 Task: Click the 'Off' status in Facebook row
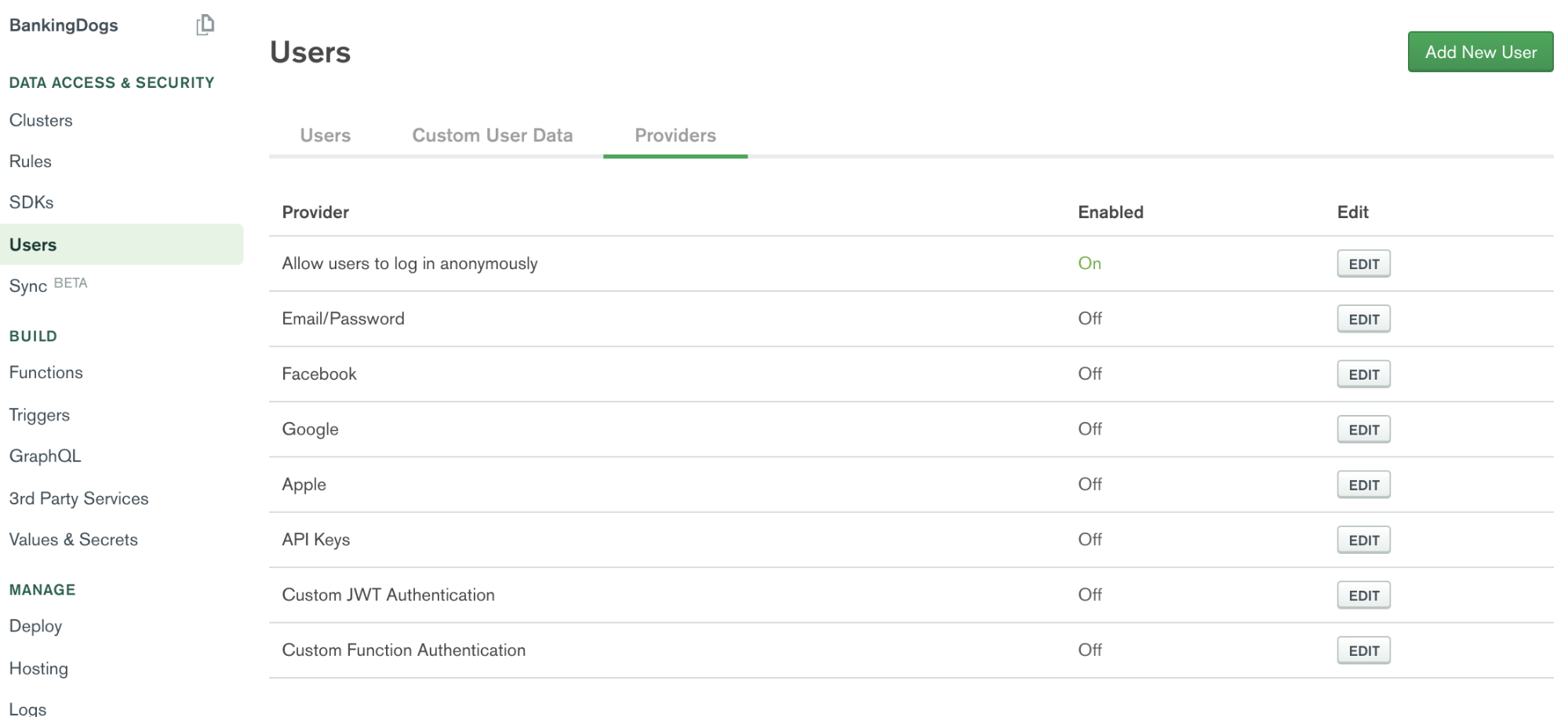pyautogui.click(x=1090, y=373)
